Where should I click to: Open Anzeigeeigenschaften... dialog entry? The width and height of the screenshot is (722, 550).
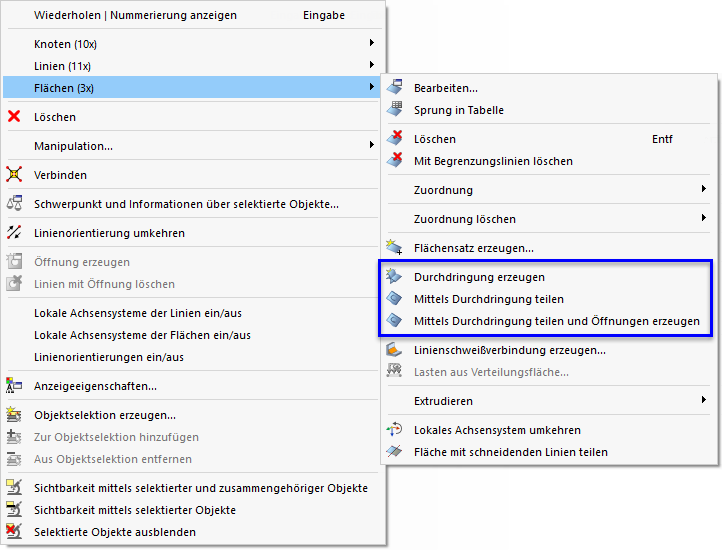95,386
